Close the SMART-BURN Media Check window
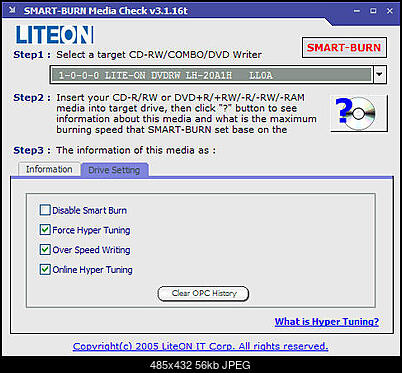The width and height of the screenshot is (402, 373). (x=390, y=11)
